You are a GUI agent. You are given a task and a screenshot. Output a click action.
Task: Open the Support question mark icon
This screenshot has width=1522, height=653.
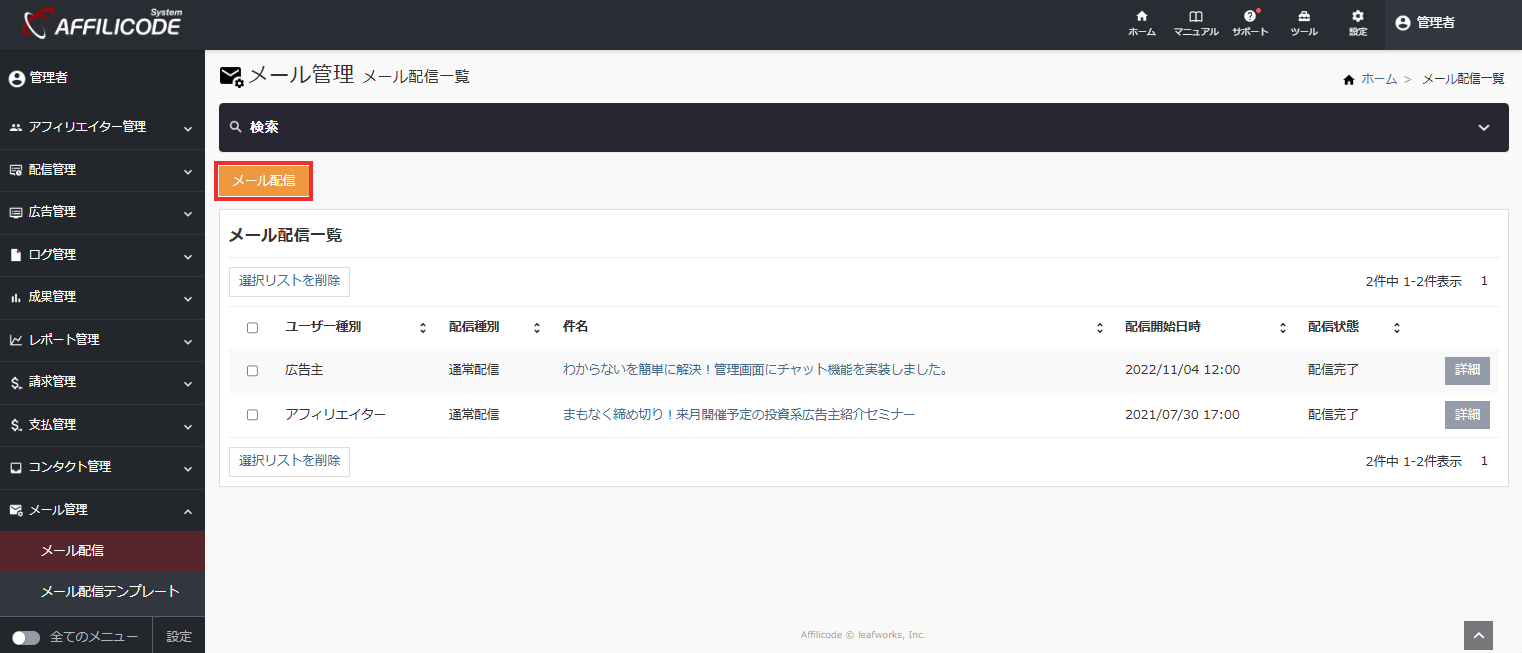tap(1249, 18)
